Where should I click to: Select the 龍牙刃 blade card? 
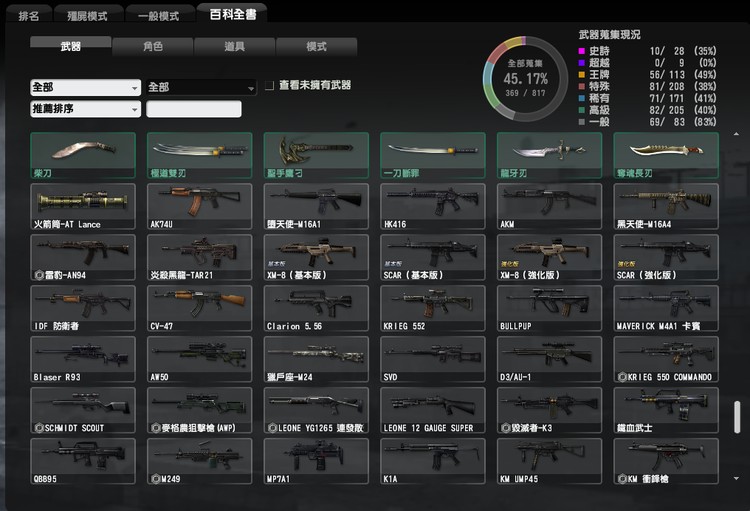click(x=550, y=156)
